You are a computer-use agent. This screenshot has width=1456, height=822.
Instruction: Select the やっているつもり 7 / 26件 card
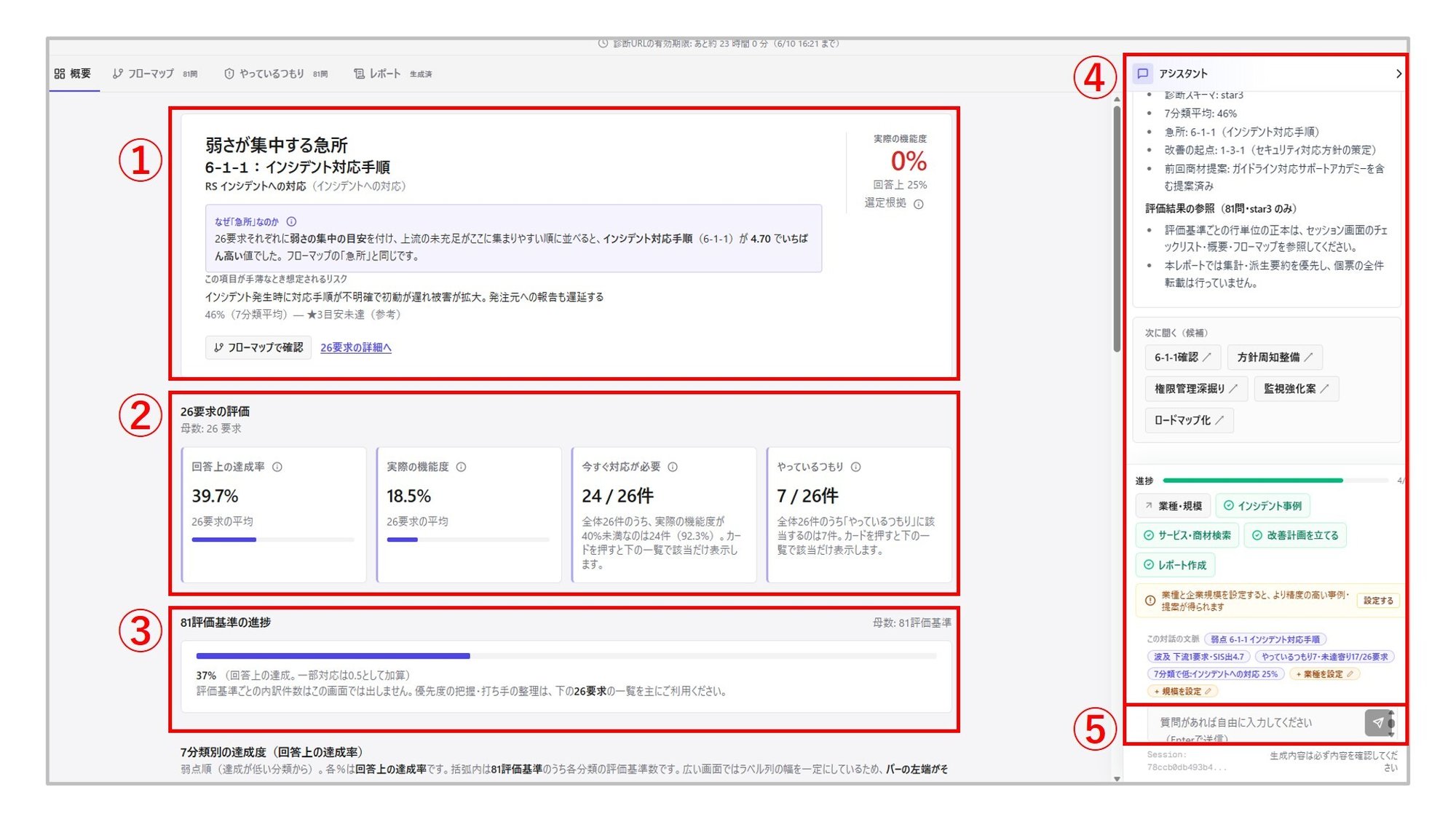[858, 515]
